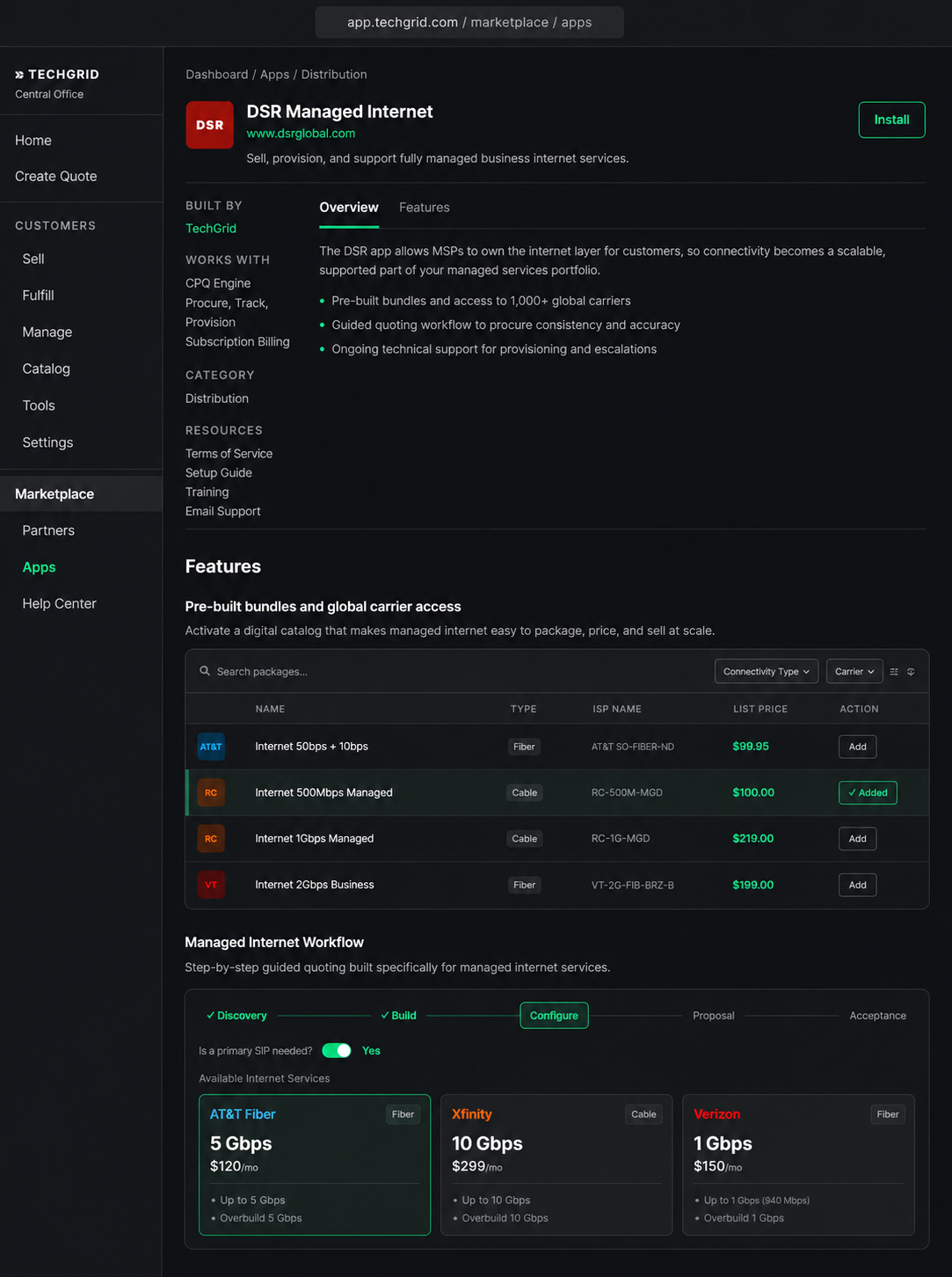Viewport: 952px width, 1277px height.
Task: Toggle the primary SIP needed switch
Action: tap(337, 1050)
